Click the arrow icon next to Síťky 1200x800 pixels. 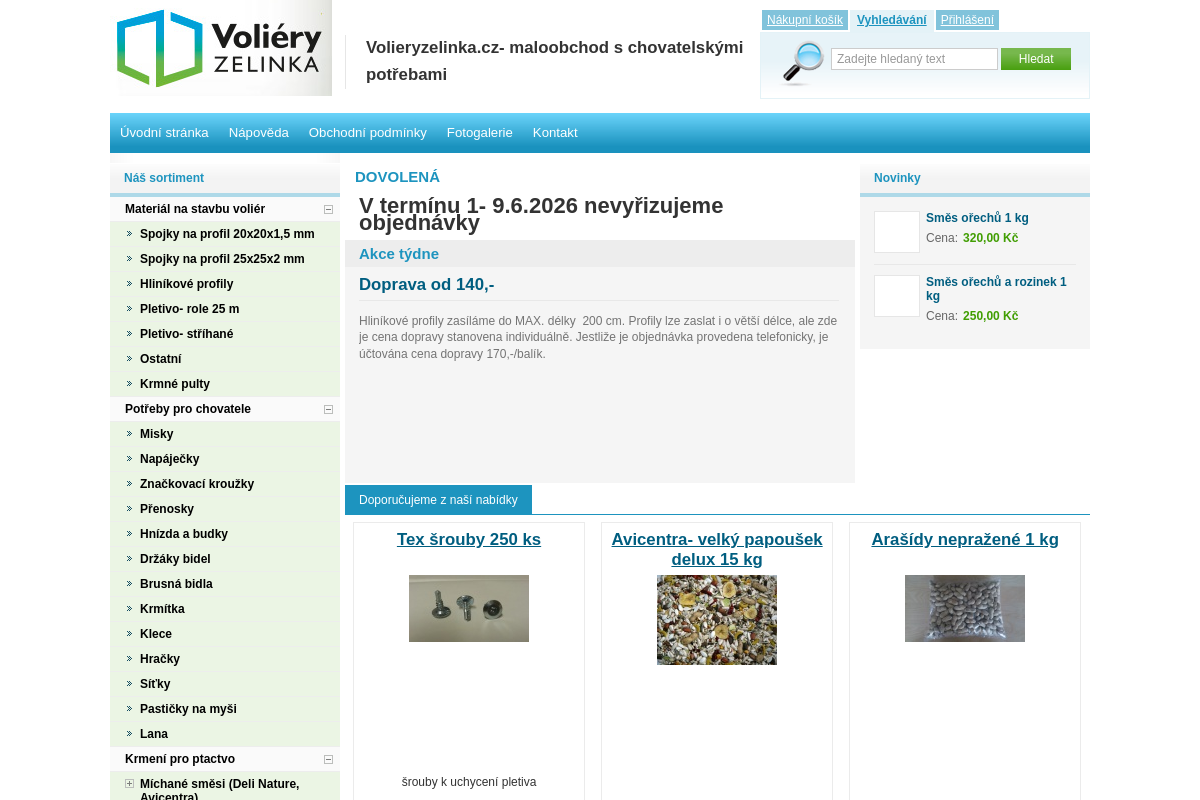tap(129, 684)
